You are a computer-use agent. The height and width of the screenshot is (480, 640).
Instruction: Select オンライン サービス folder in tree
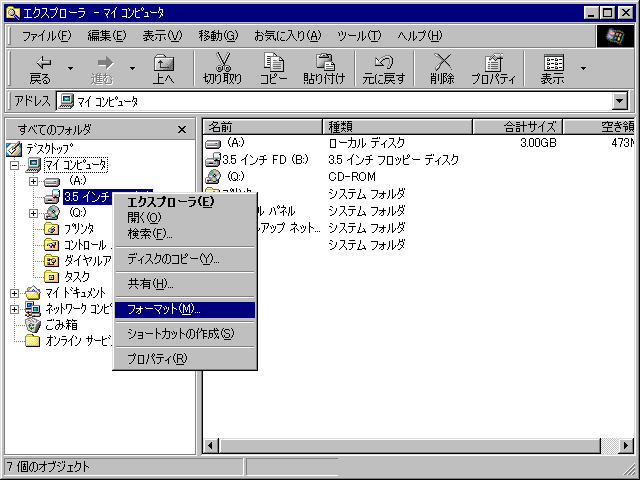coord(33,340)
